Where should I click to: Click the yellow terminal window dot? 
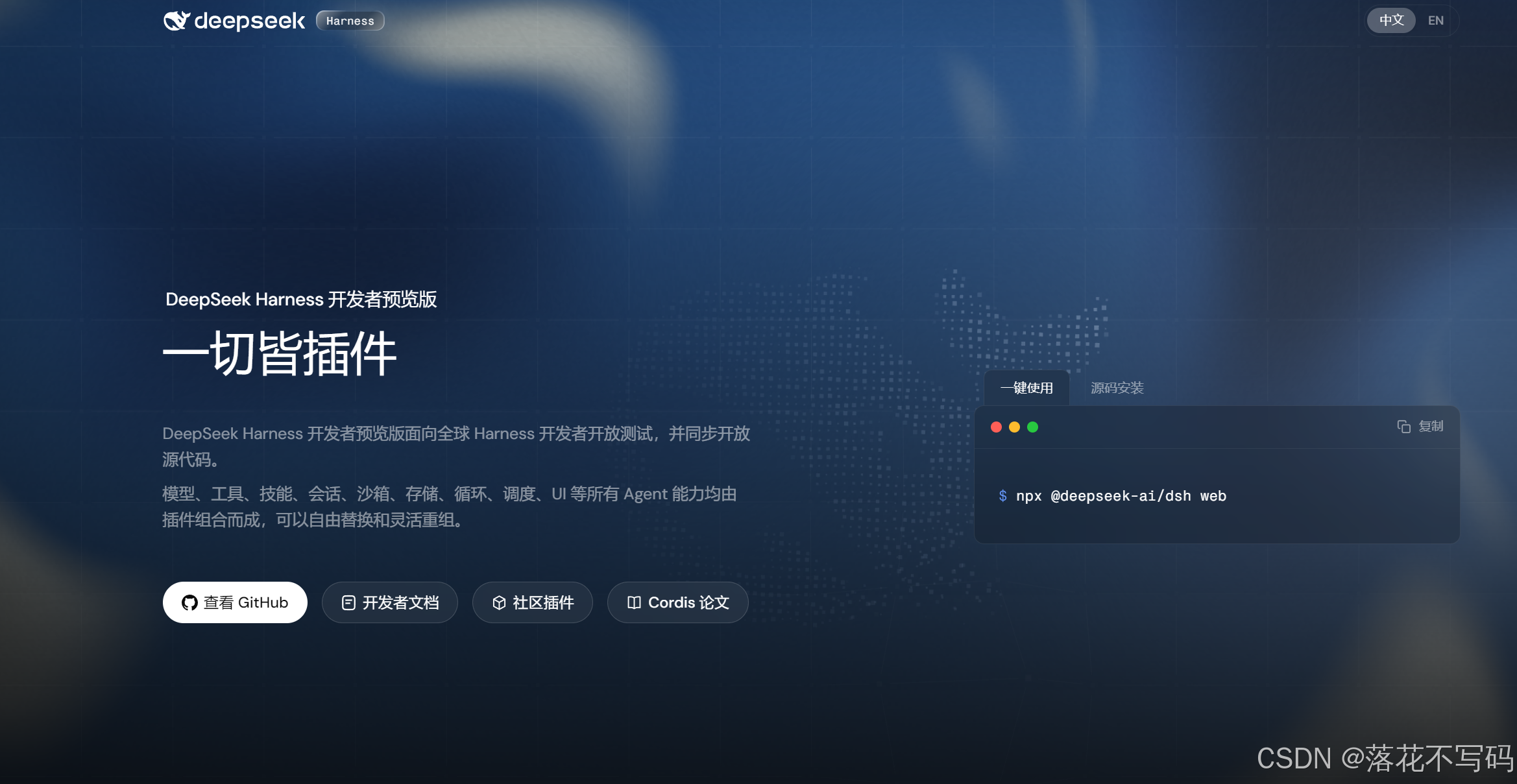1014,427
